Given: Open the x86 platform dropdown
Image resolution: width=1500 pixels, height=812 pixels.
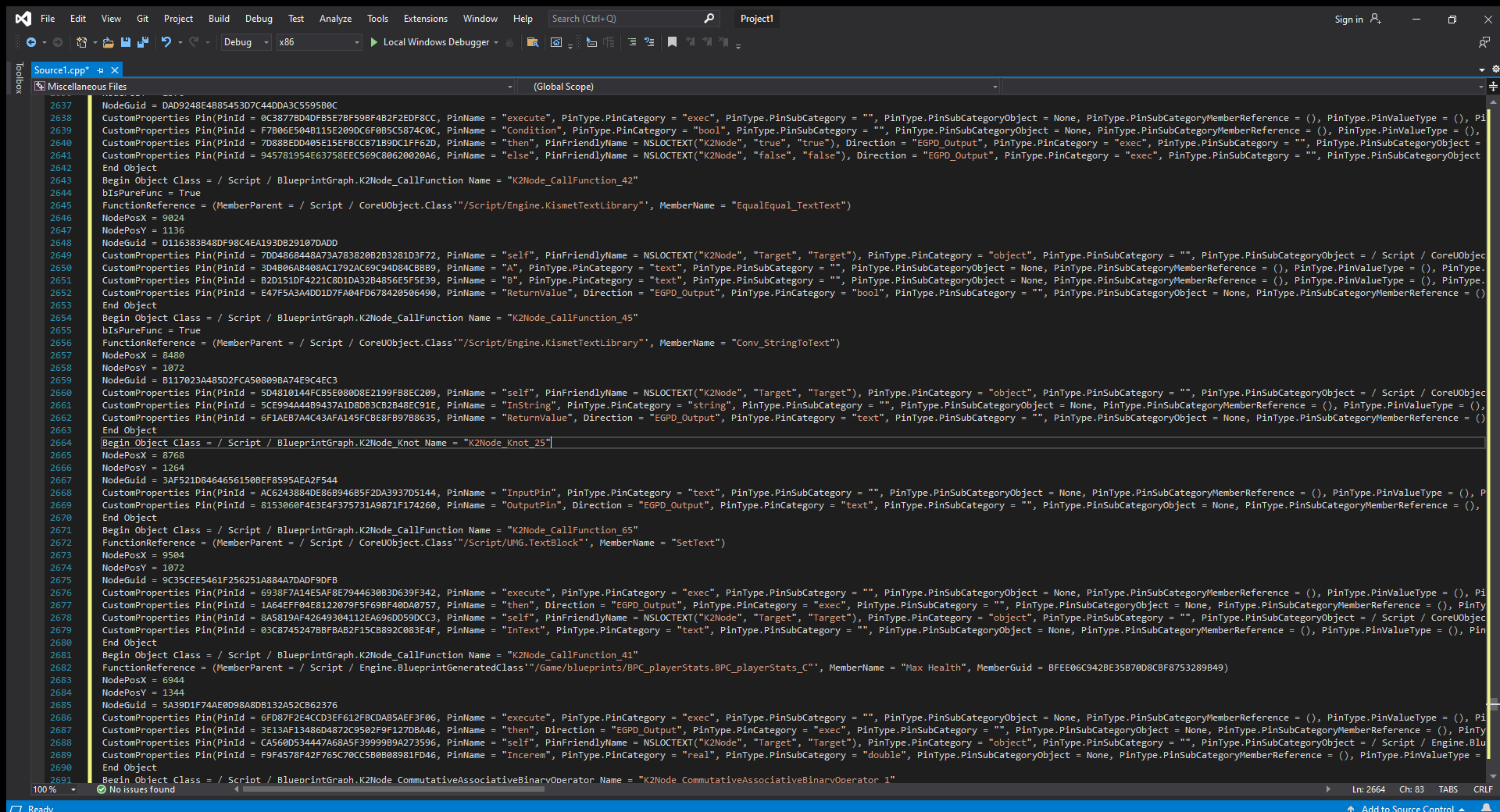Looking at the screenshot, I should coord(320,42).
